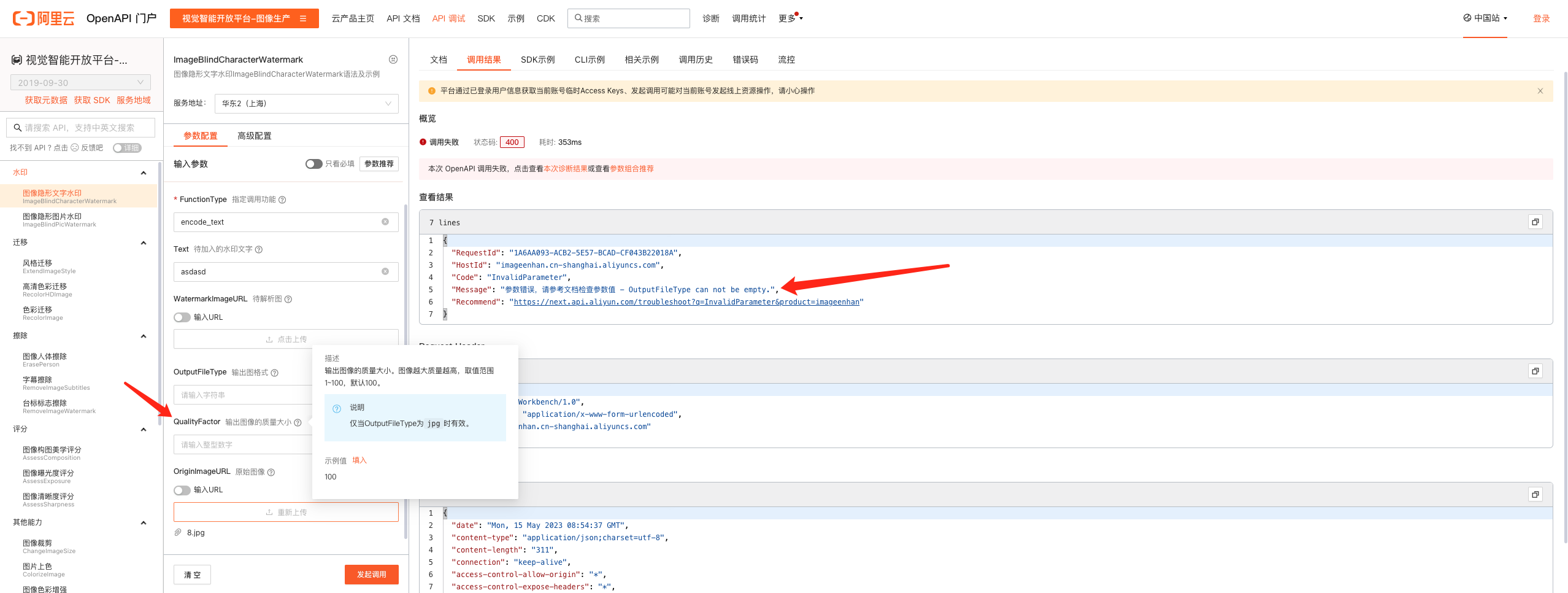Click the attachment icon beside 8.jpg
Screen dimensions: 1568x593
coord(178,532)
